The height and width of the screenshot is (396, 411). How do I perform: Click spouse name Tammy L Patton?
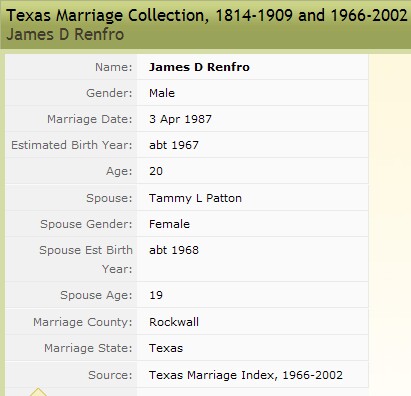coord(195,198)
